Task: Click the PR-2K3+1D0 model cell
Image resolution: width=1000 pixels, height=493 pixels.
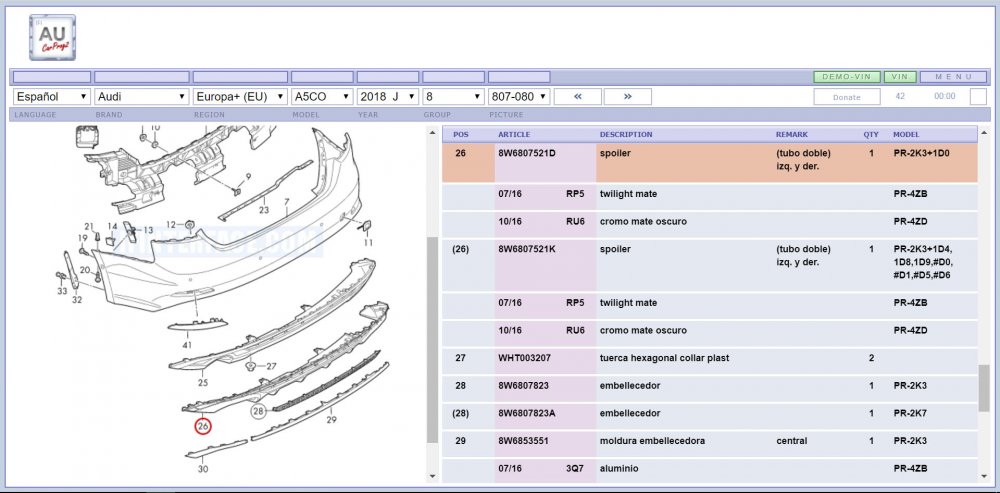Action: click(x=922, y=153)
